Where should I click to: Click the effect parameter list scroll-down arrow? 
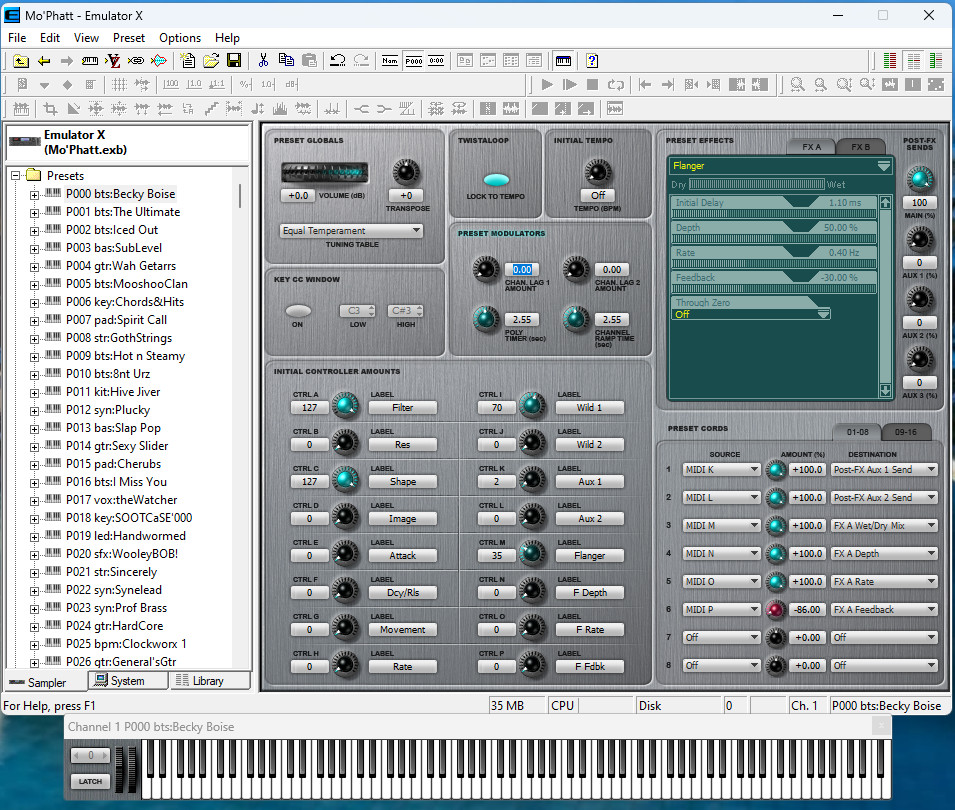(885, 390)
